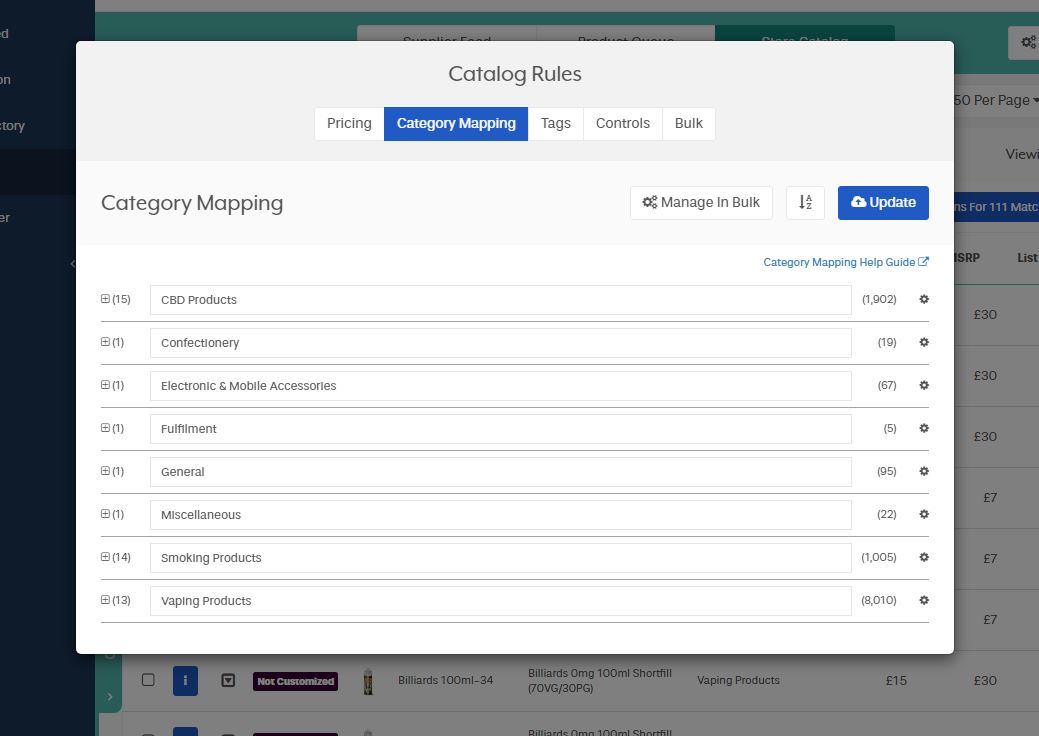1039x736 pixels.
Task: Expand Confectionery subcategories
Action: point(105,342)
